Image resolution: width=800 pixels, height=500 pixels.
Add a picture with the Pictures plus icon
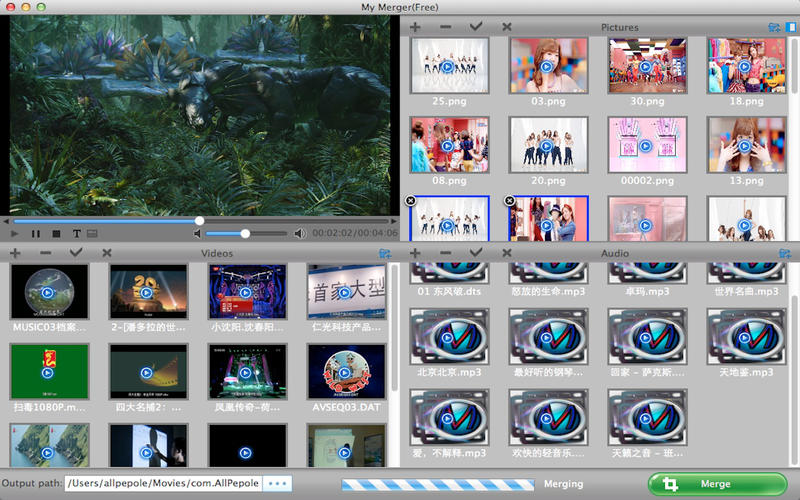pos(415,27)
